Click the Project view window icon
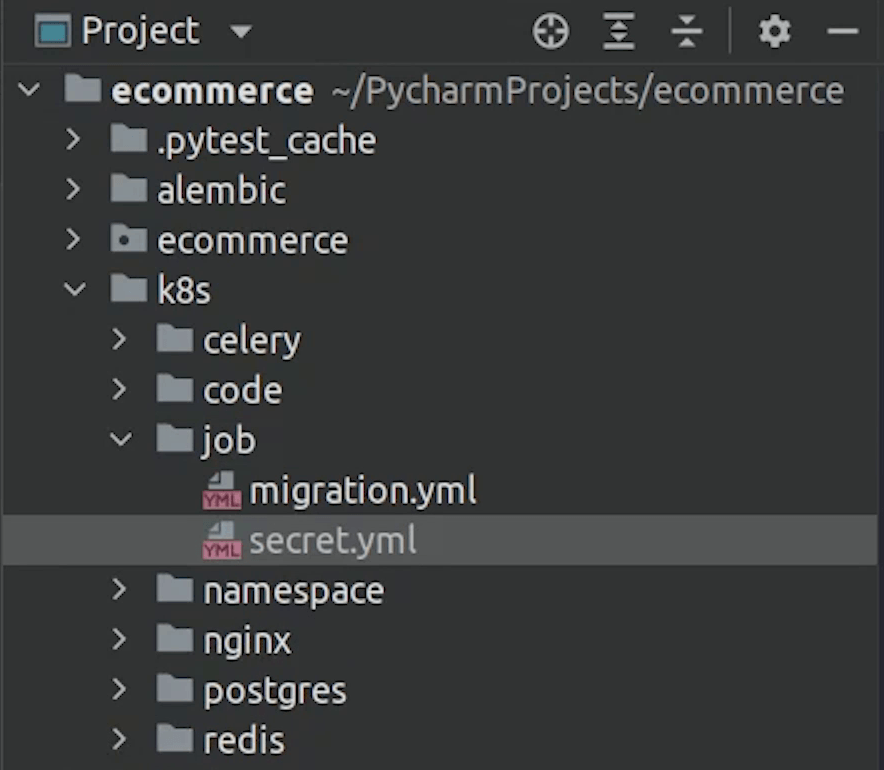Image resolution: width=884 pixels, height=770 pixels. tap(52, 32)
